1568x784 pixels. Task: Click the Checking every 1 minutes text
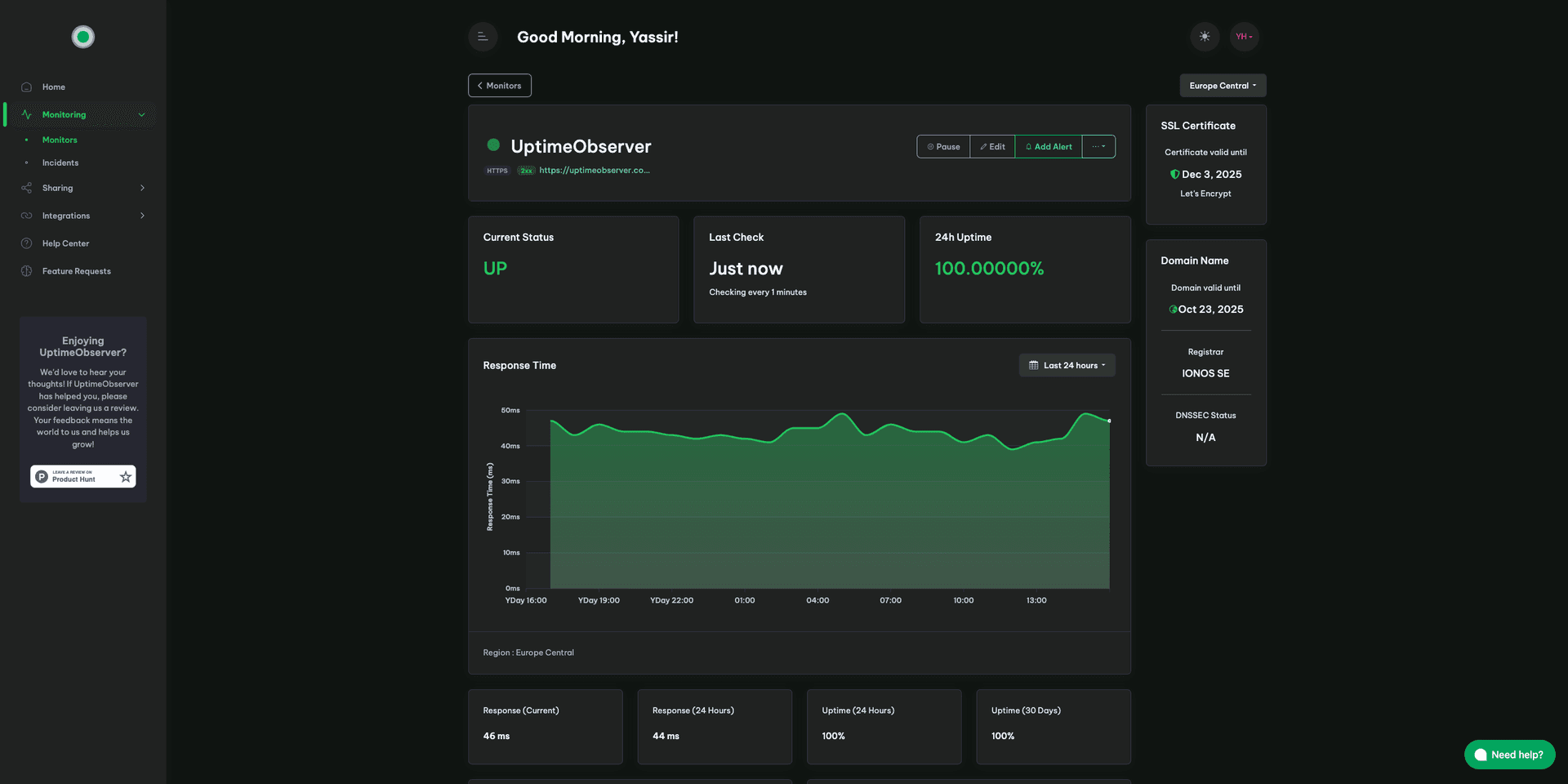pos(758,292)
